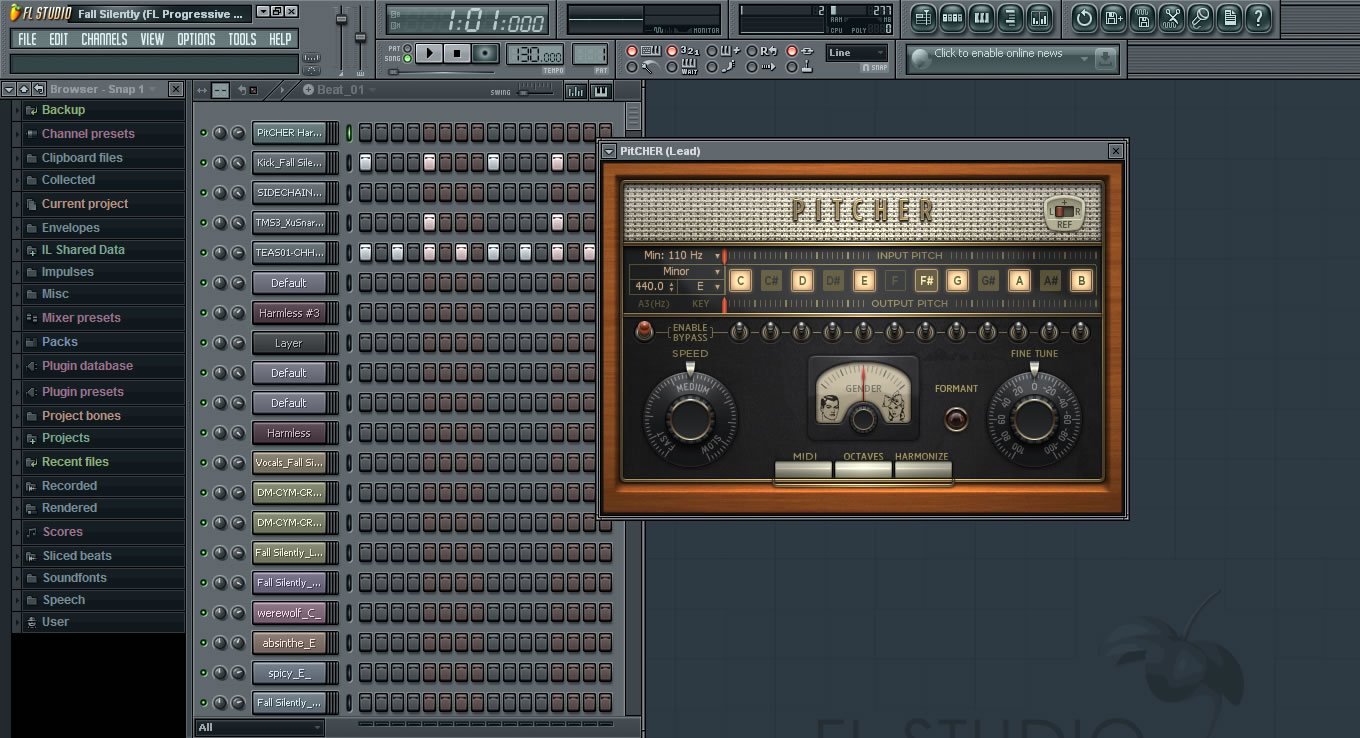Open the EDIT menu
Image resolution: width=1360 pixels, height=738 pixels.
tap(59, 39)
